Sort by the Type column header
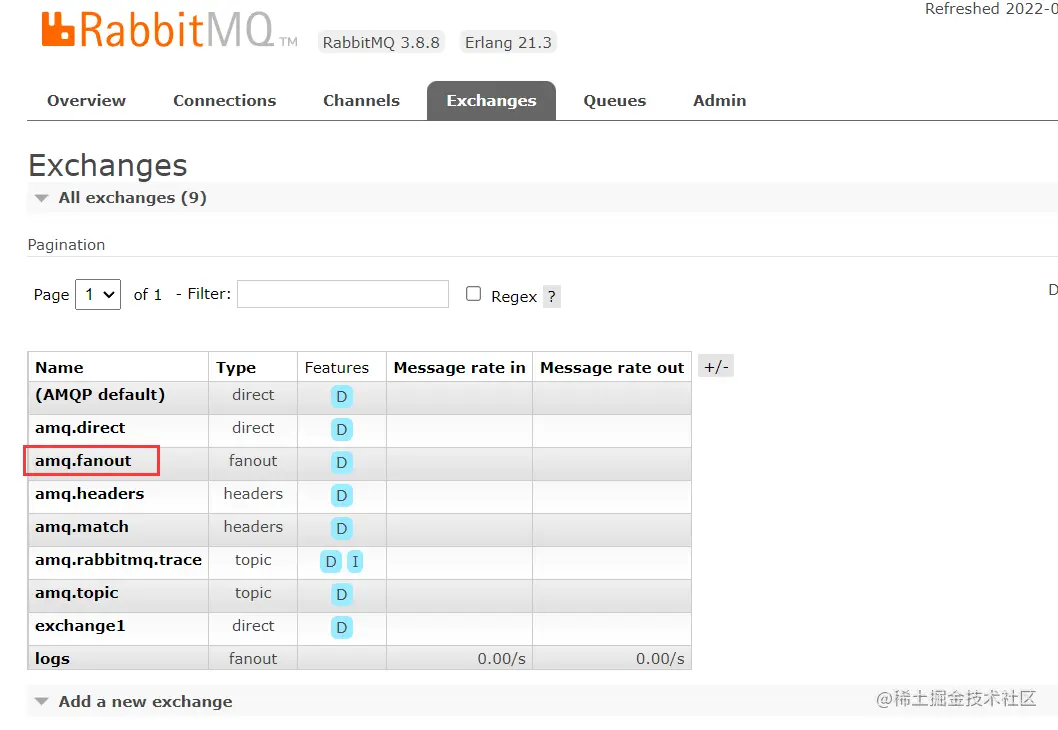This screenshot has height=730, width=1058. [x=235, y=368]
